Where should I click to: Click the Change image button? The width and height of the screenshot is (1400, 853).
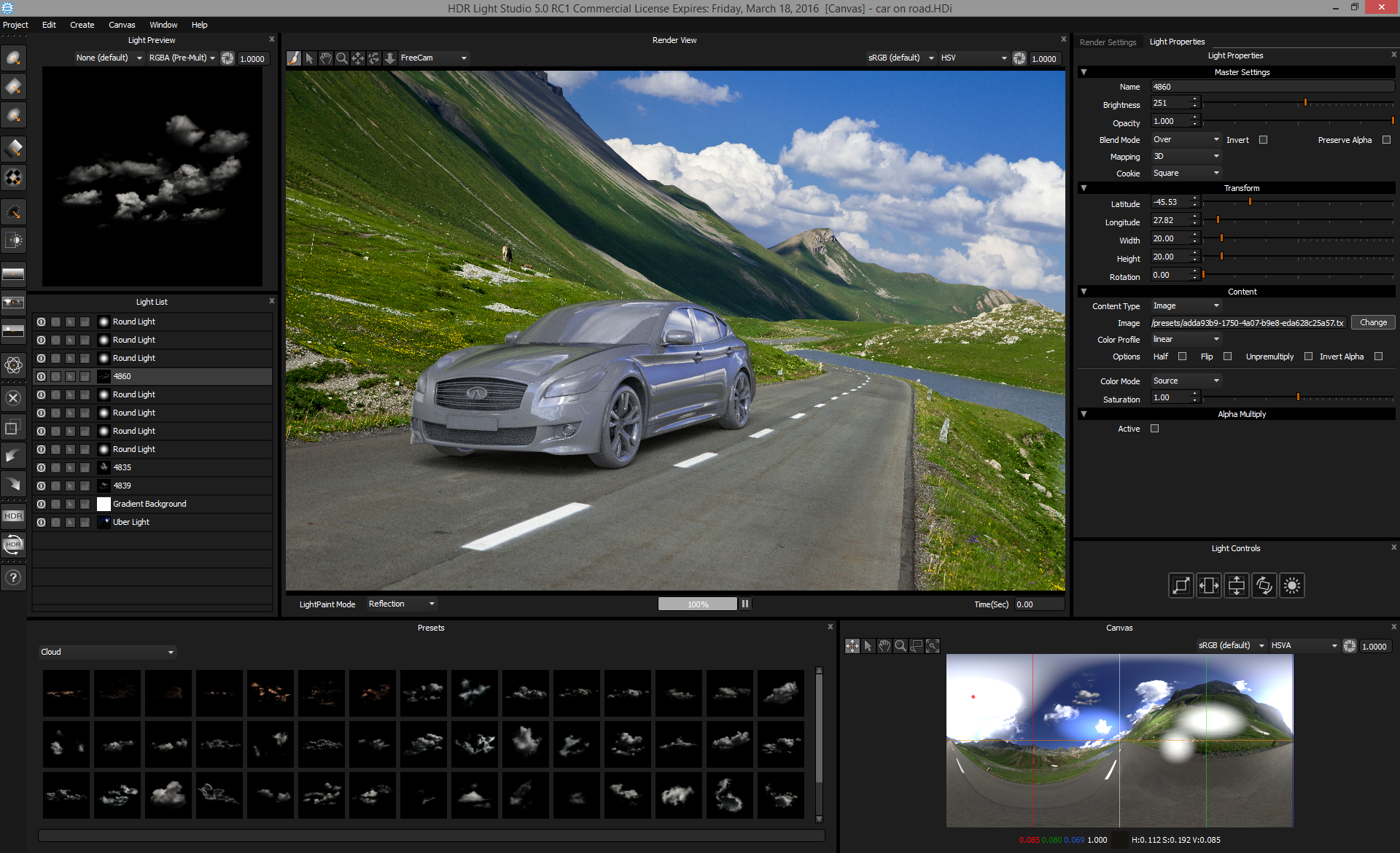tap(1372, 322)
